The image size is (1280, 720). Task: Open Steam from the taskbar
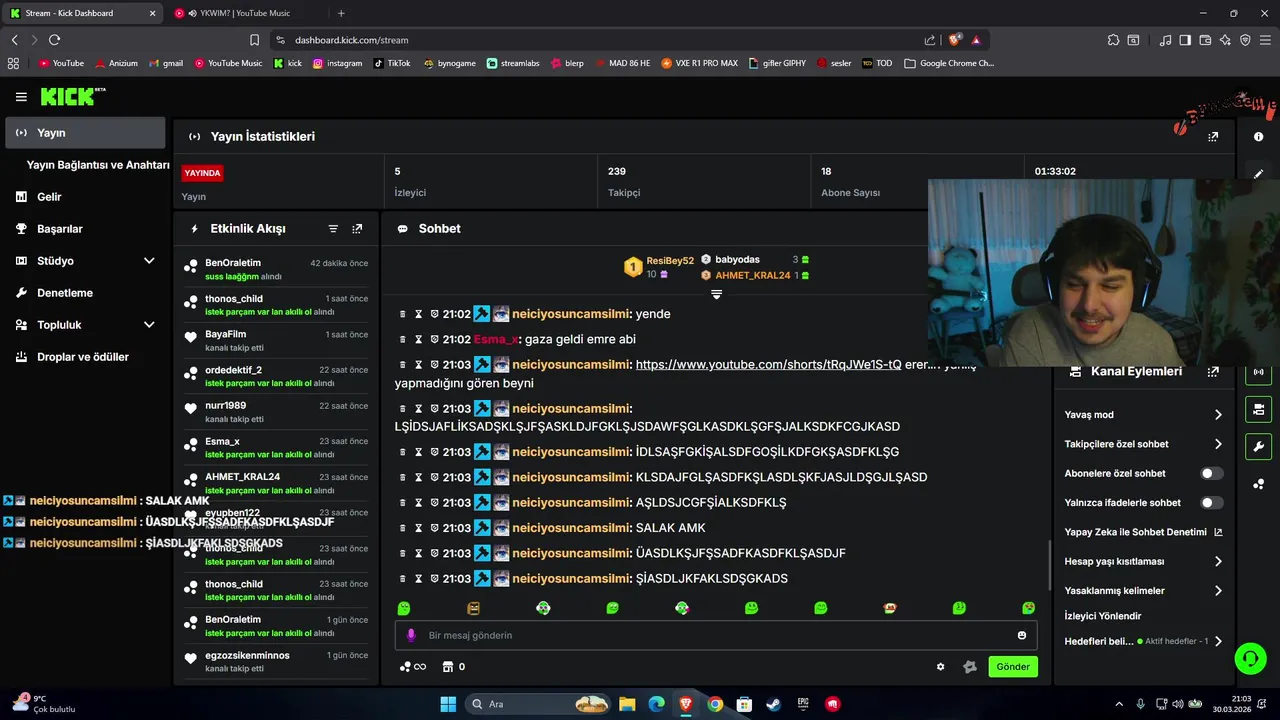(773, 704)
